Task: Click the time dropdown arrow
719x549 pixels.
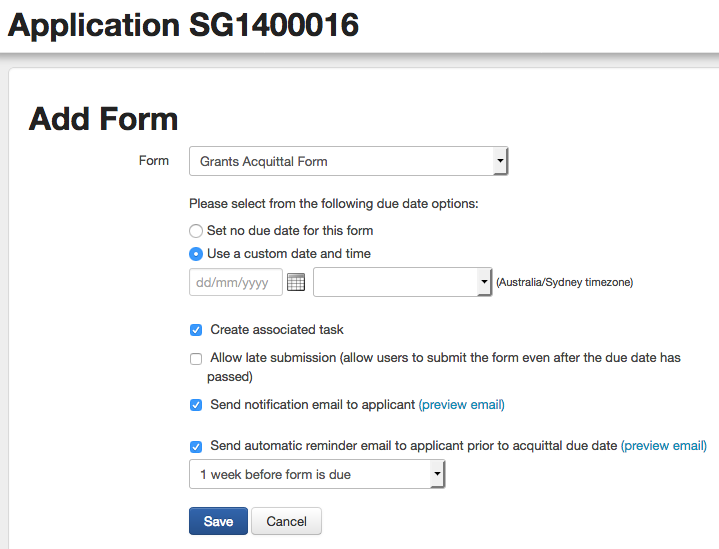Action: (484, 282)
